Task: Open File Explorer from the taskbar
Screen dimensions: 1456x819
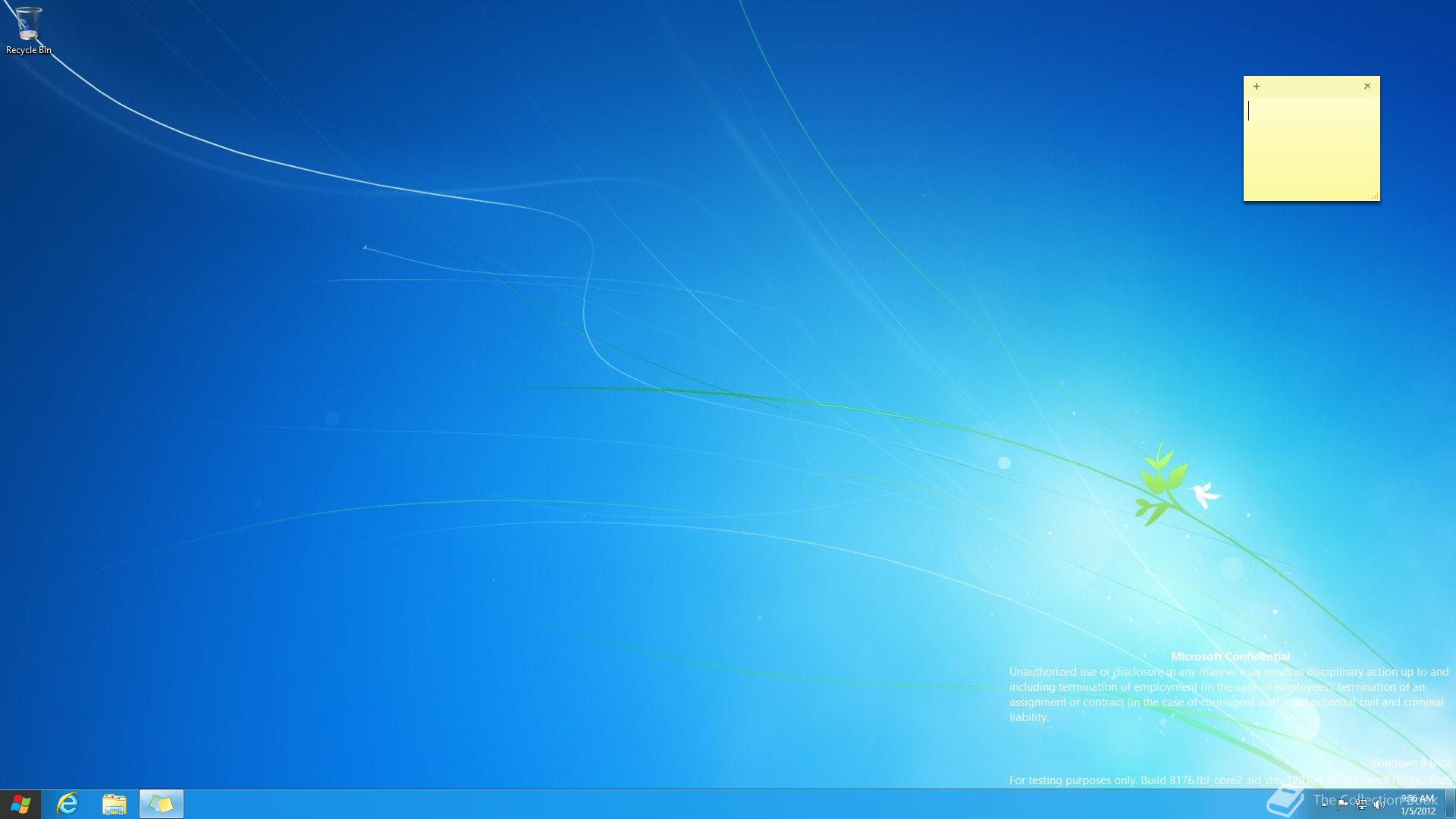Action: coord(115,804)
